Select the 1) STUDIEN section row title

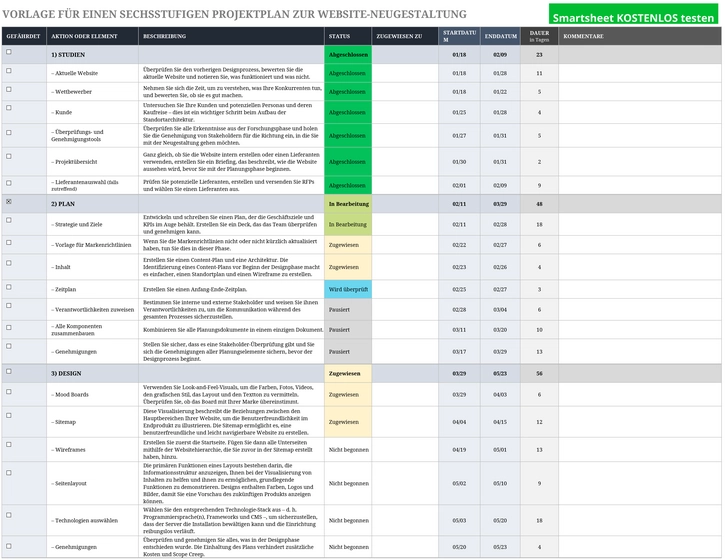(x=92, y=55)
